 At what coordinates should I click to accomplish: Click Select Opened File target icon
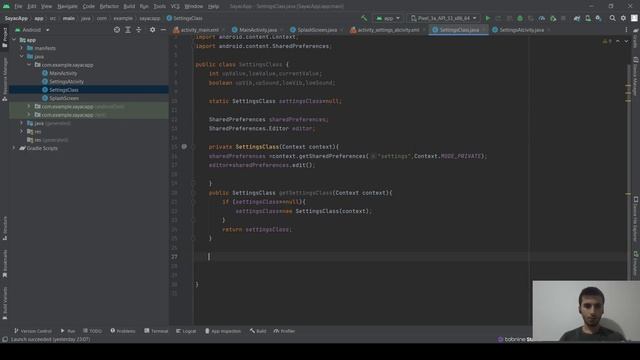coord(117,30)
